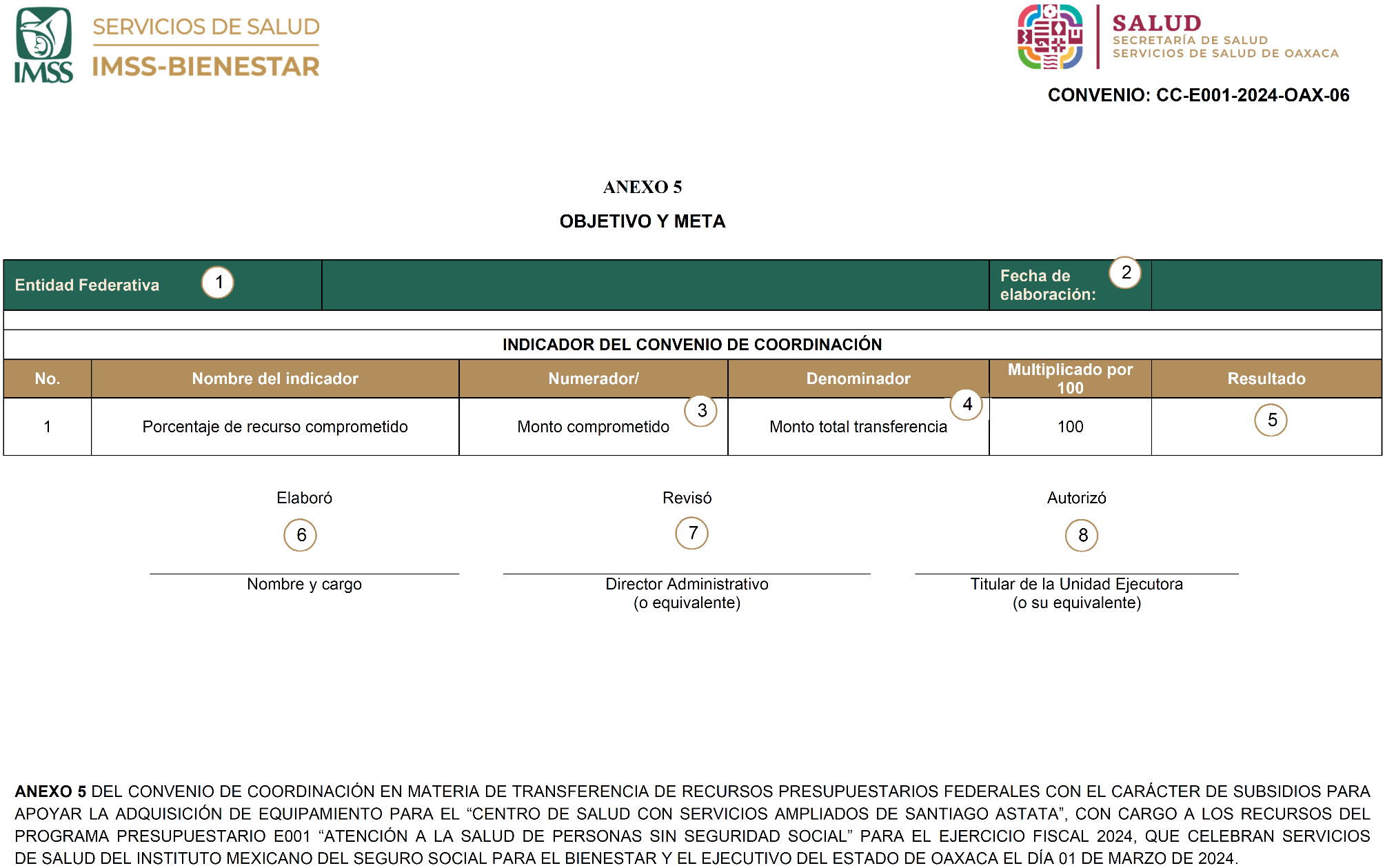Click the Director Administrativo signature line label

click(687, 585)
